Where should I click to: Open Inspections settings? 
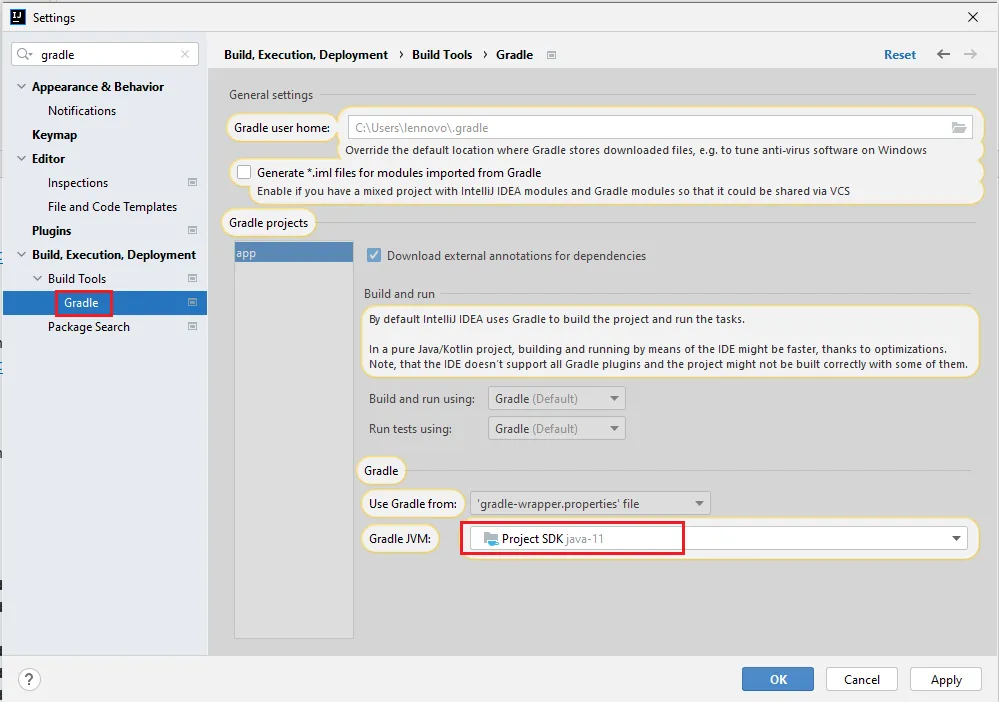78,183
